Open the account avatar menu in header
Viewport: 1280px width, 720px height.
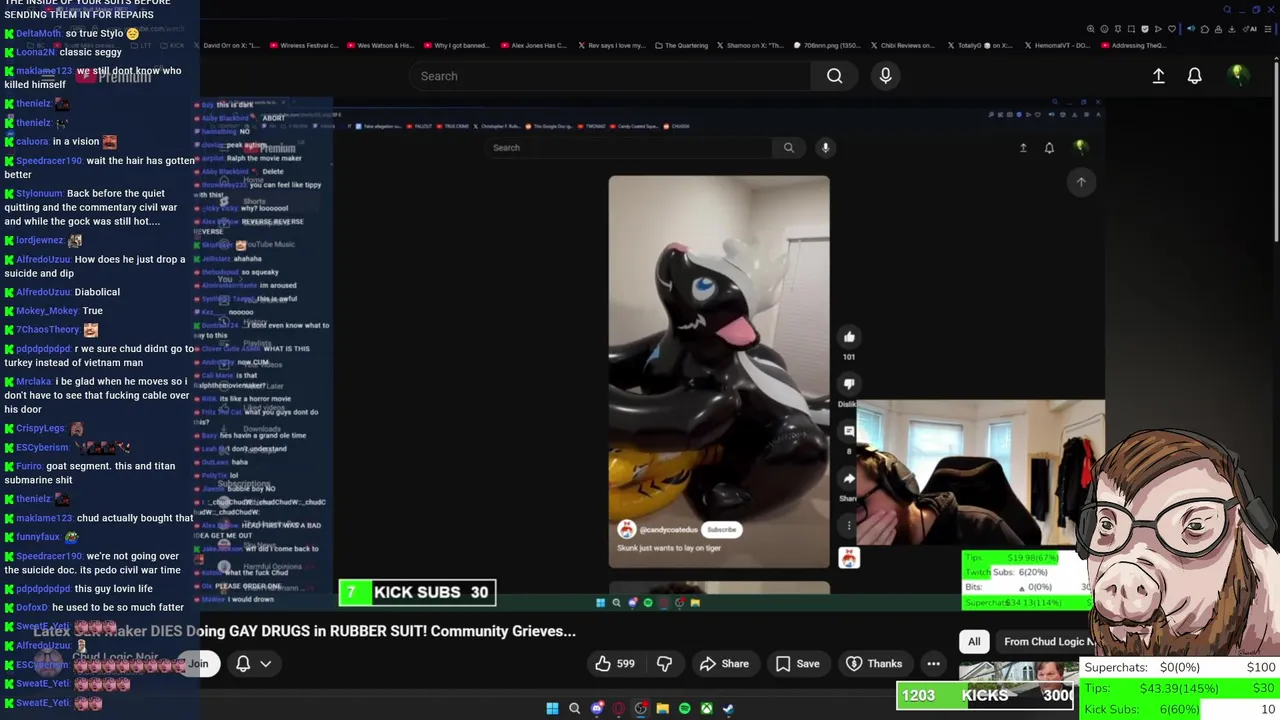click(x=1237, y=75)
